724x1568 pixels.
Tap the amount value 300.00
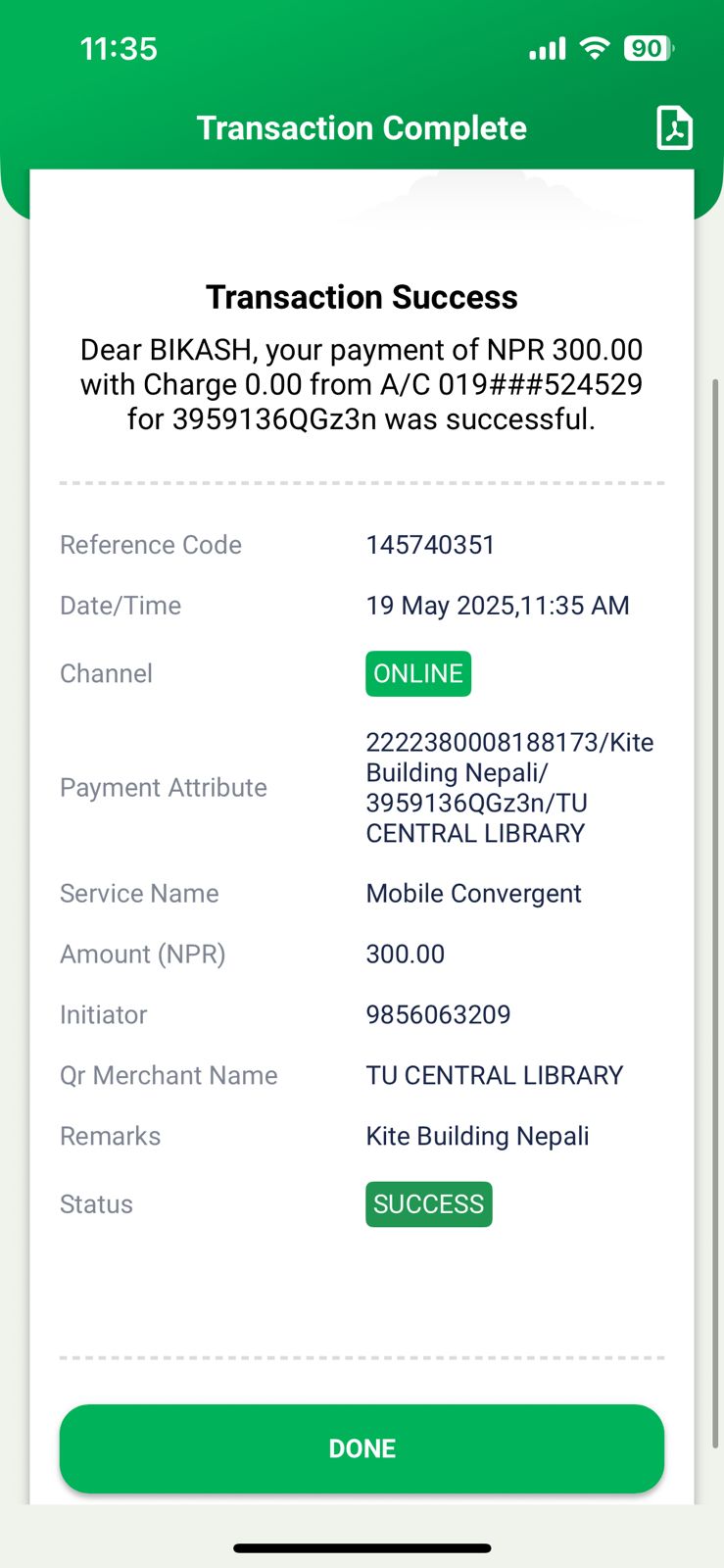(x=405, y=955)
